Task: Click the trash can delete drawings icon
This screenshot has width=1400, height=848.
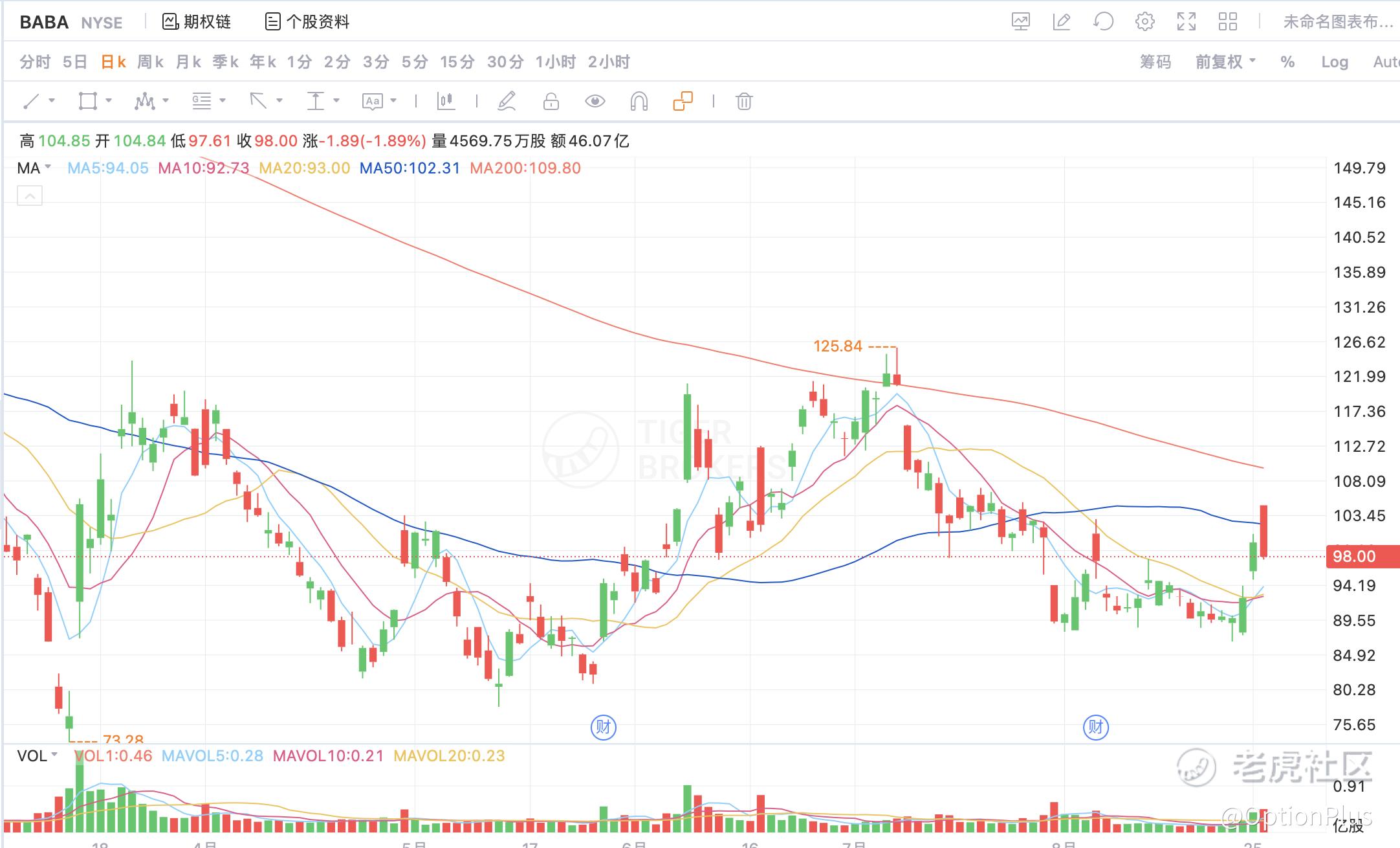Action: pos(744,101)
